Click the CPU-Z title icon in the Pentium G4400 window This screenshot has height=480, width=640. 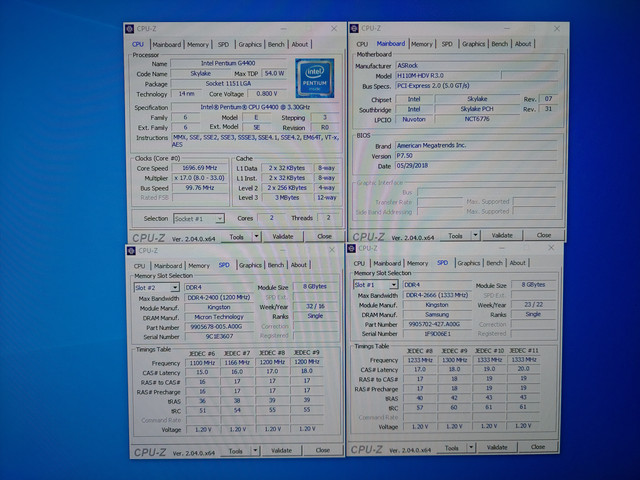pos(131,28)
